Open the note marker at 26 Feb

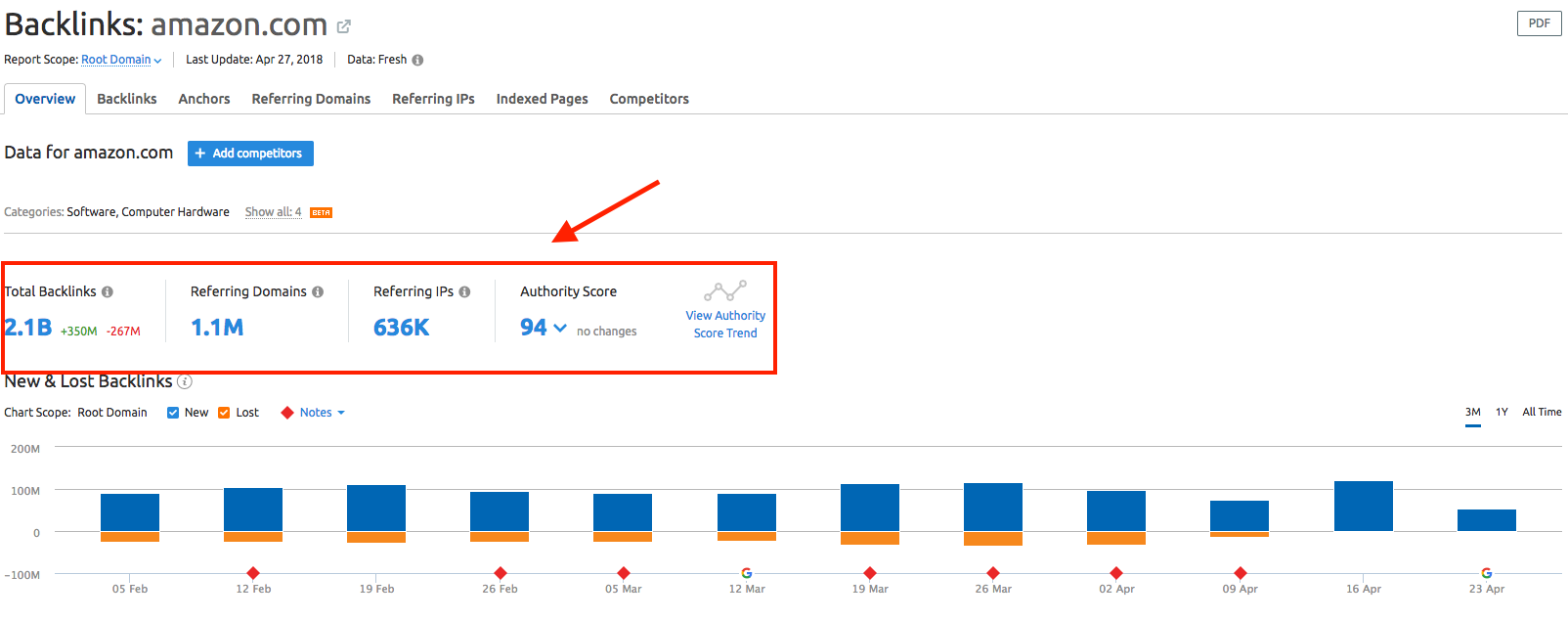(501, 573)
